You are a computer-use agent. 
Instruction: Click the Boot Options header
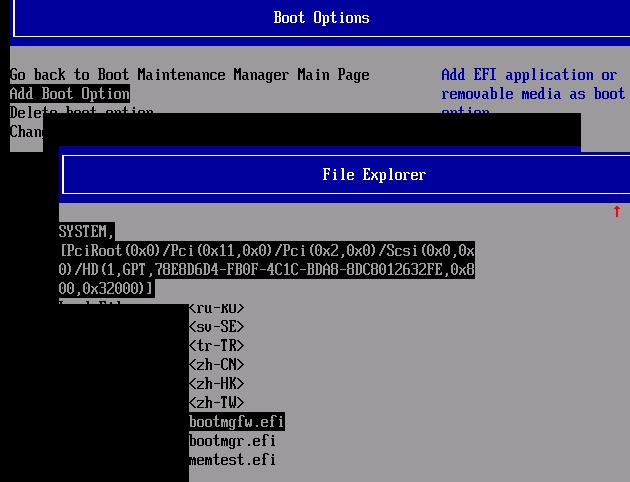(x=321, y=18)
